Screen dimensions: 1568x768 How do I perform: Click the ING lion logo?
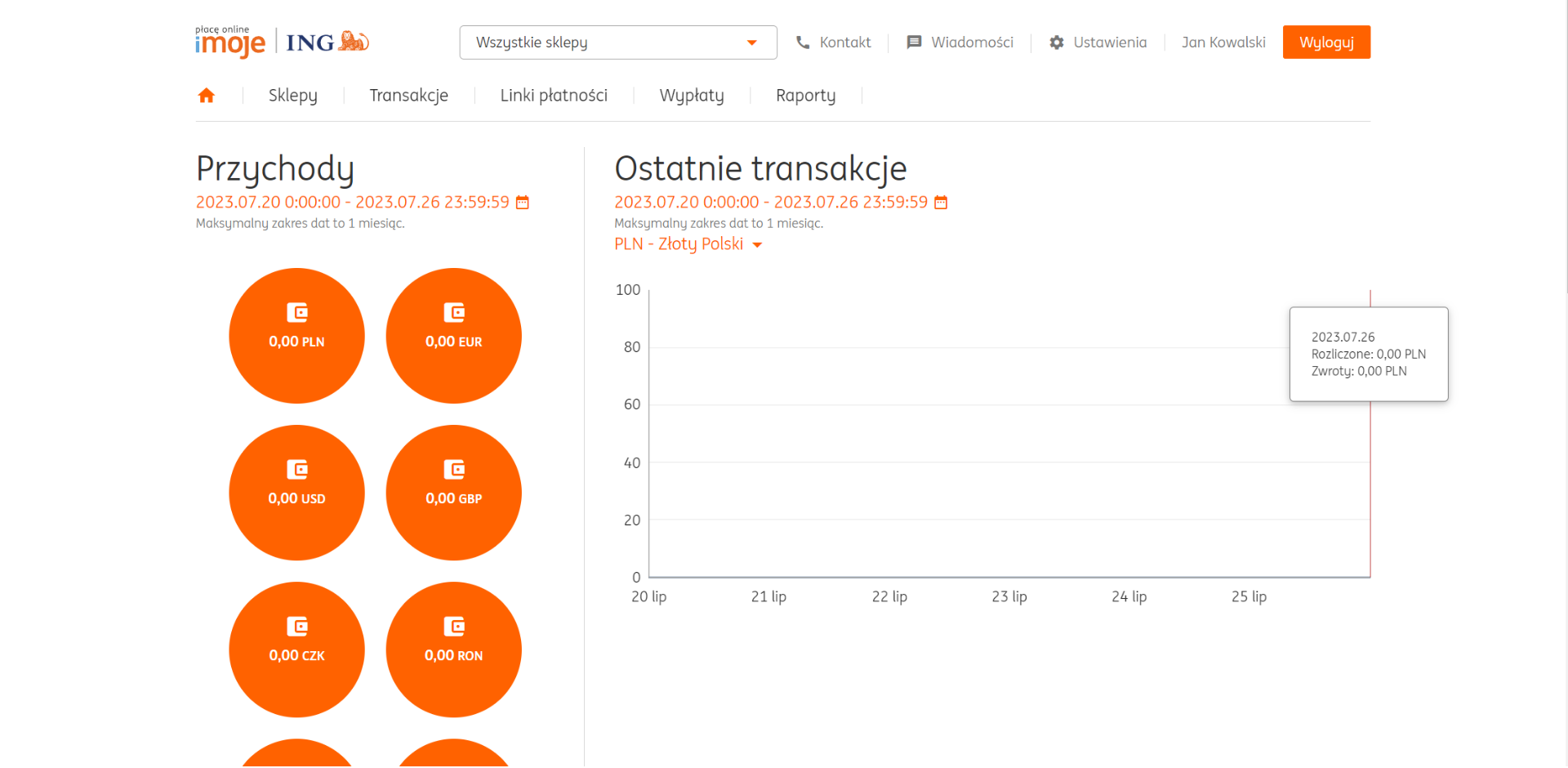354,41
